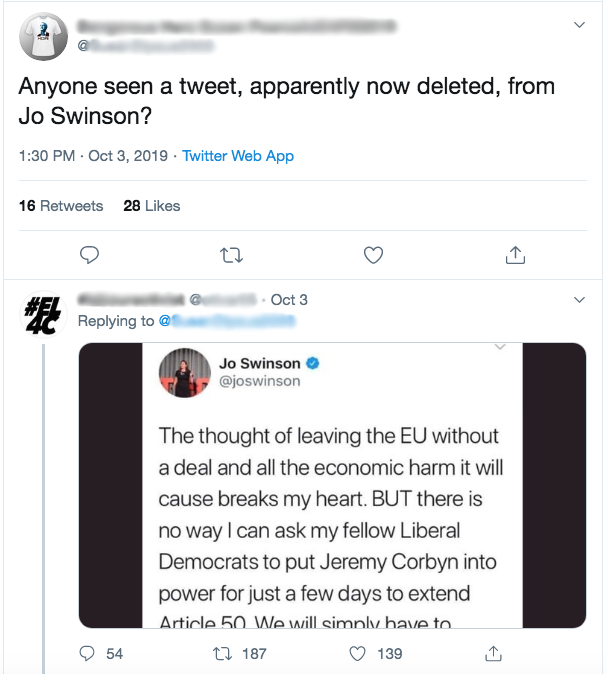Expand the reply tweet's options chevron

(579, 299)
